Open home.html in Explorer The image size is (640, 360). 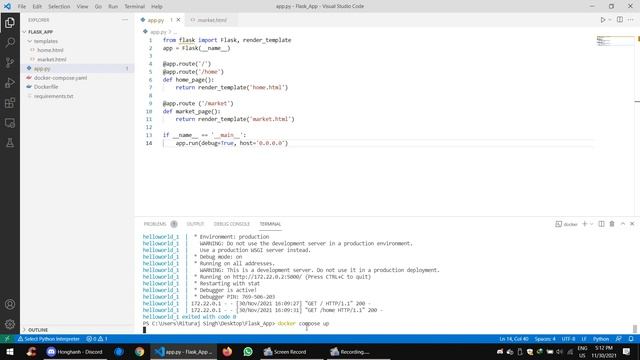pos(78,50)
